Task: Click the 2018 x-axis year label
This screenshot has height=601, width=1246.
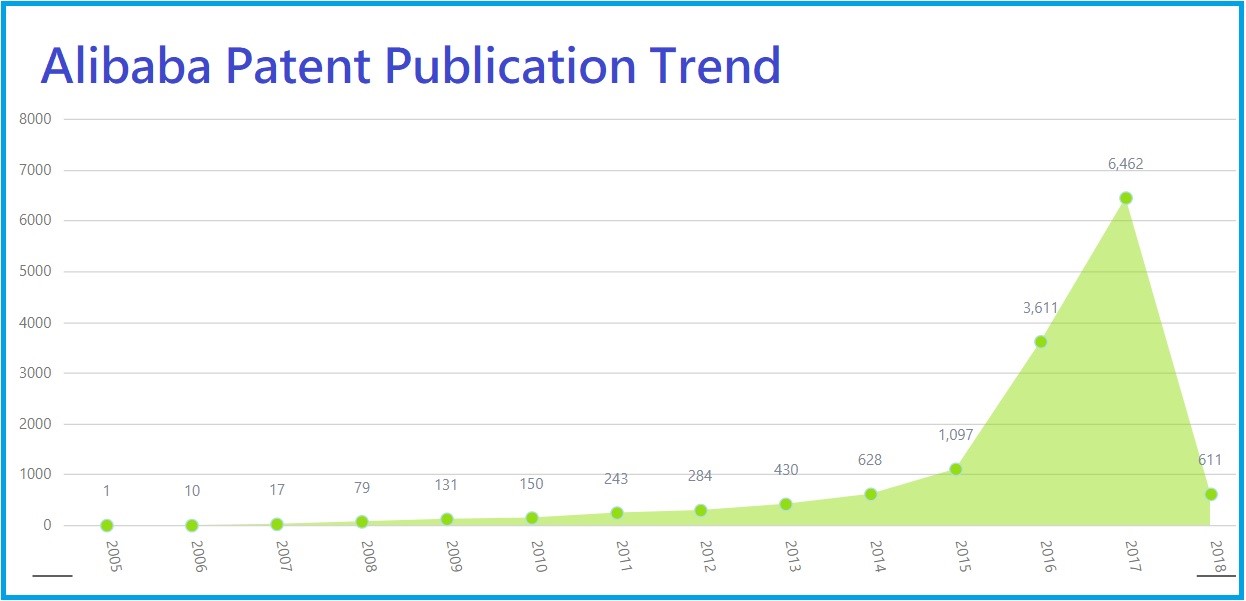Action: (x=1217, y=556)
